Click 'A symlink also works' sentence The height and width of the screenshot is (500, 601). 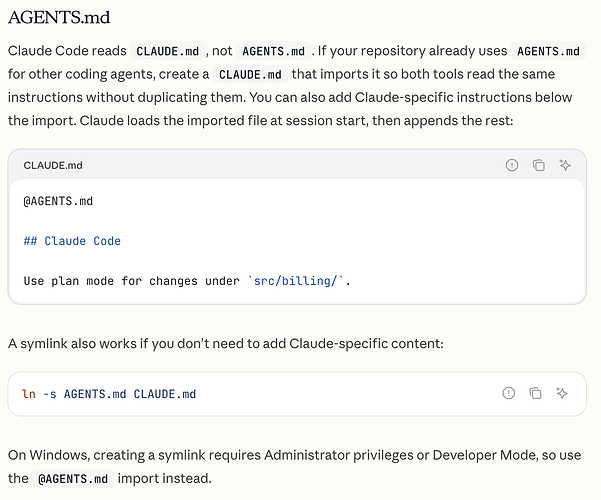click(x=226, y=344)
